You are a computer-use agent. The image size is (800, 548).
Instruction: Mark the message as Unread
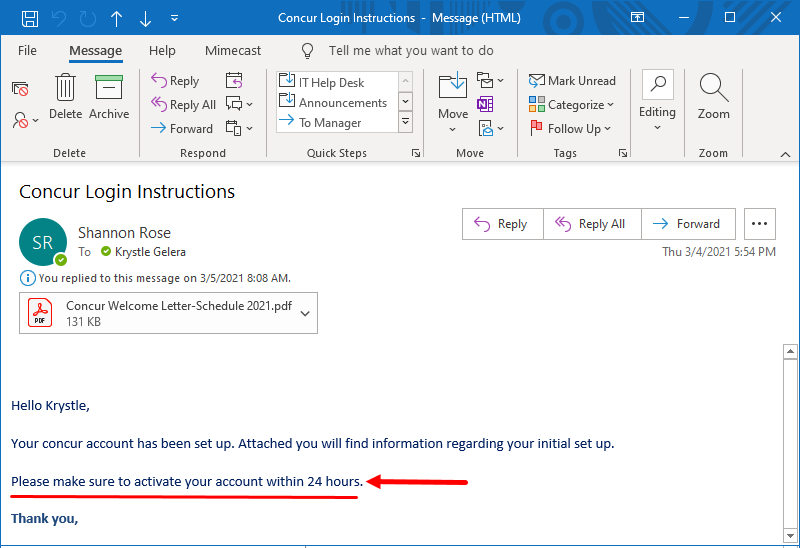[572, 81]
